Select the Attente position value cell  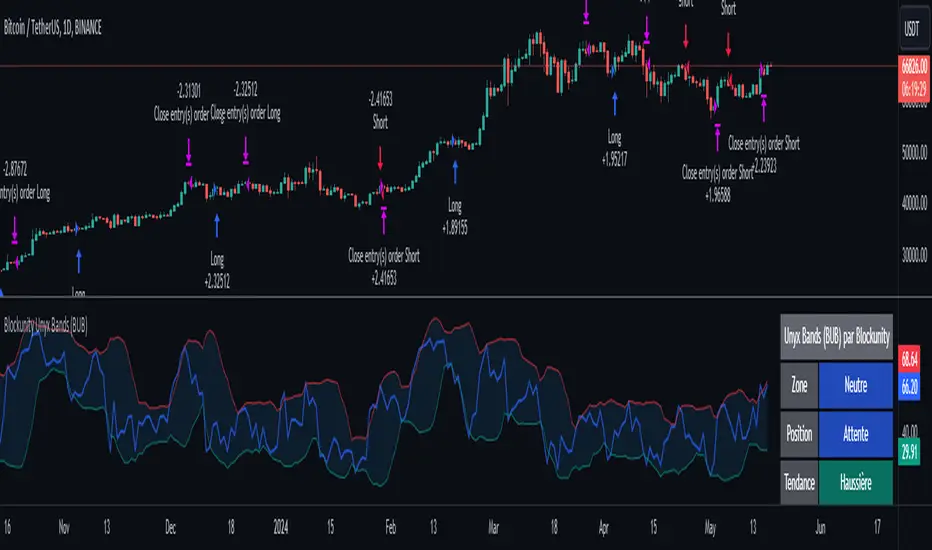(x=855, y=434)
